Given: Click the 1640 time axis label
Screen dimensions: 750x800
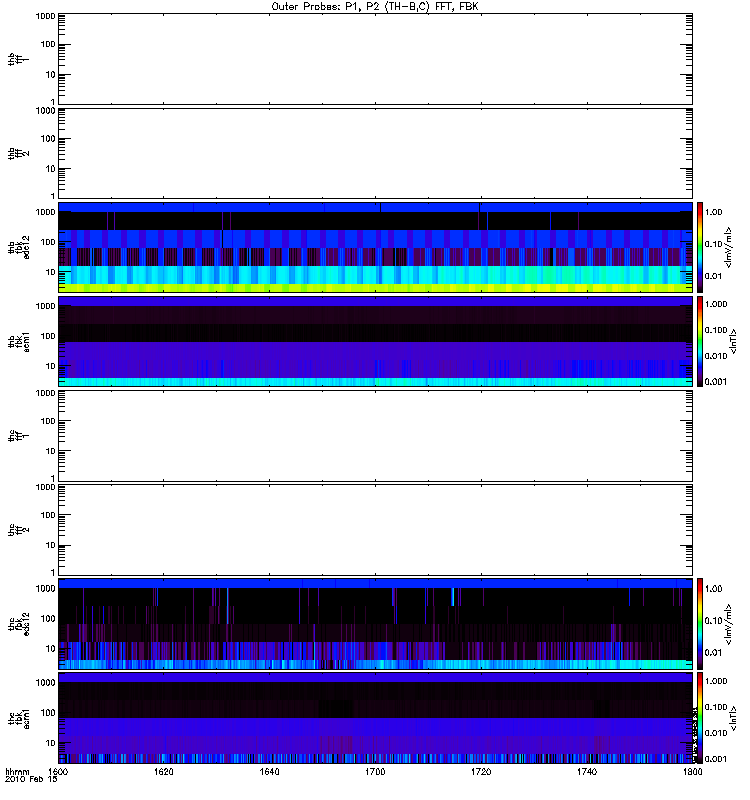Looking at the screenshot, I should point(269,771).
